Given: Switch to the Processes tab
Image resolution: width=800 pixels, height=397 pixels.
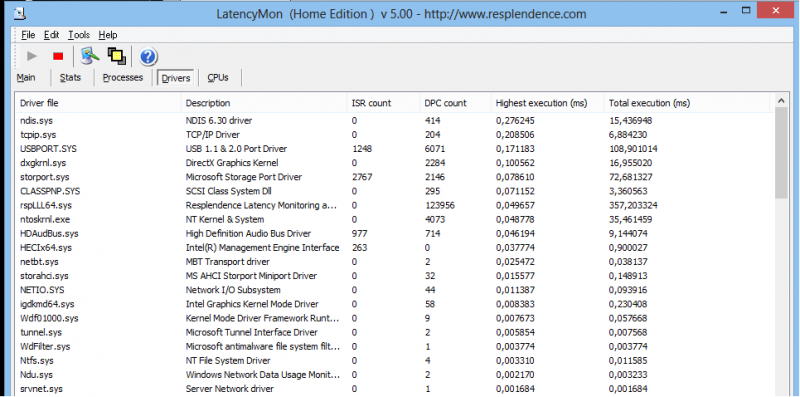Looking at the screenshot, I should [122, 78].
